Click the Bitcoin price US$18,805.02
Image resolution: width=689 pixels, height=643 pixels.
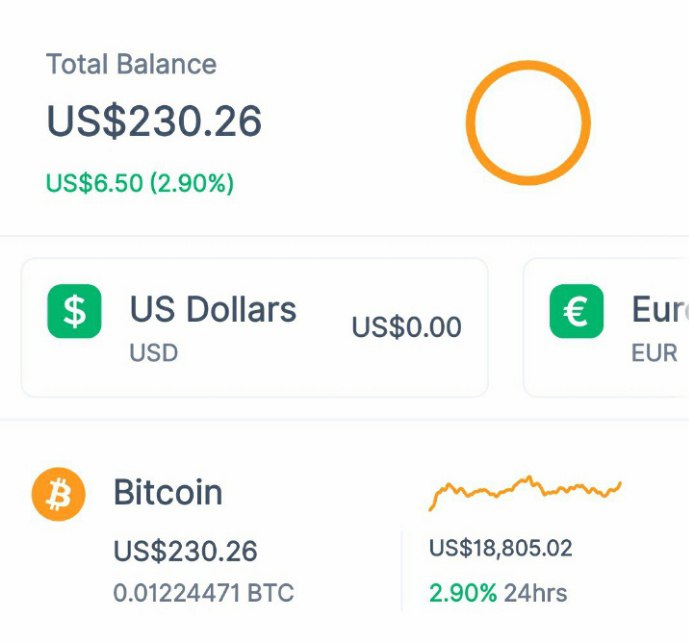500,548
